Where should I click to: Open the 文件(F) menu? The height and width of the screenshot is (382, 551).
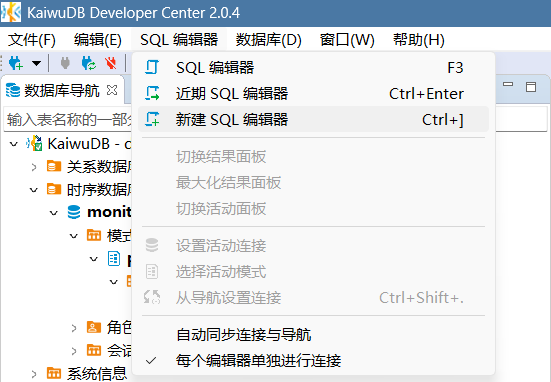tap(32, 39)
